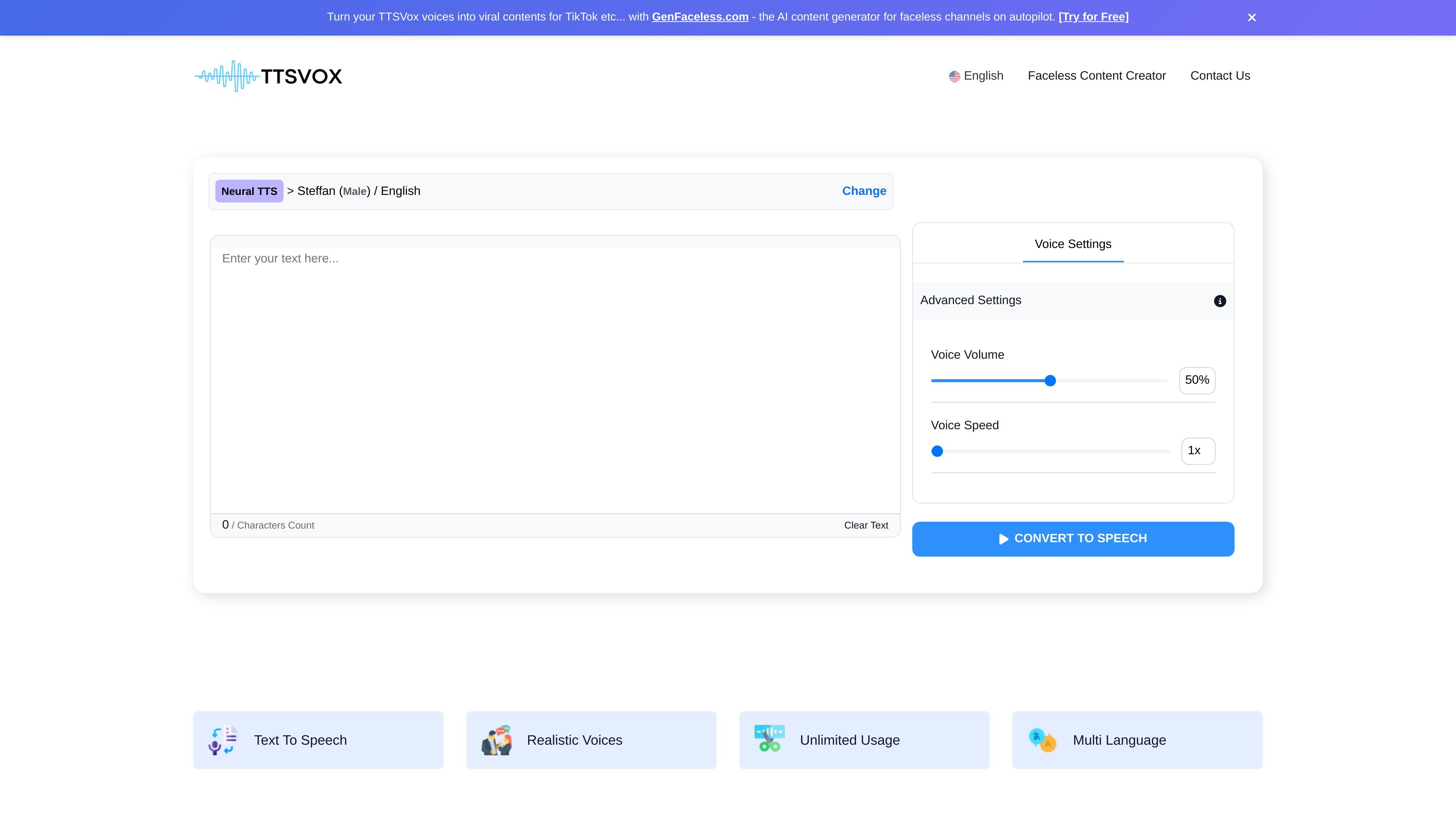
Task: Click the 'Voice Speed' label
Action: tap(964, 425)
